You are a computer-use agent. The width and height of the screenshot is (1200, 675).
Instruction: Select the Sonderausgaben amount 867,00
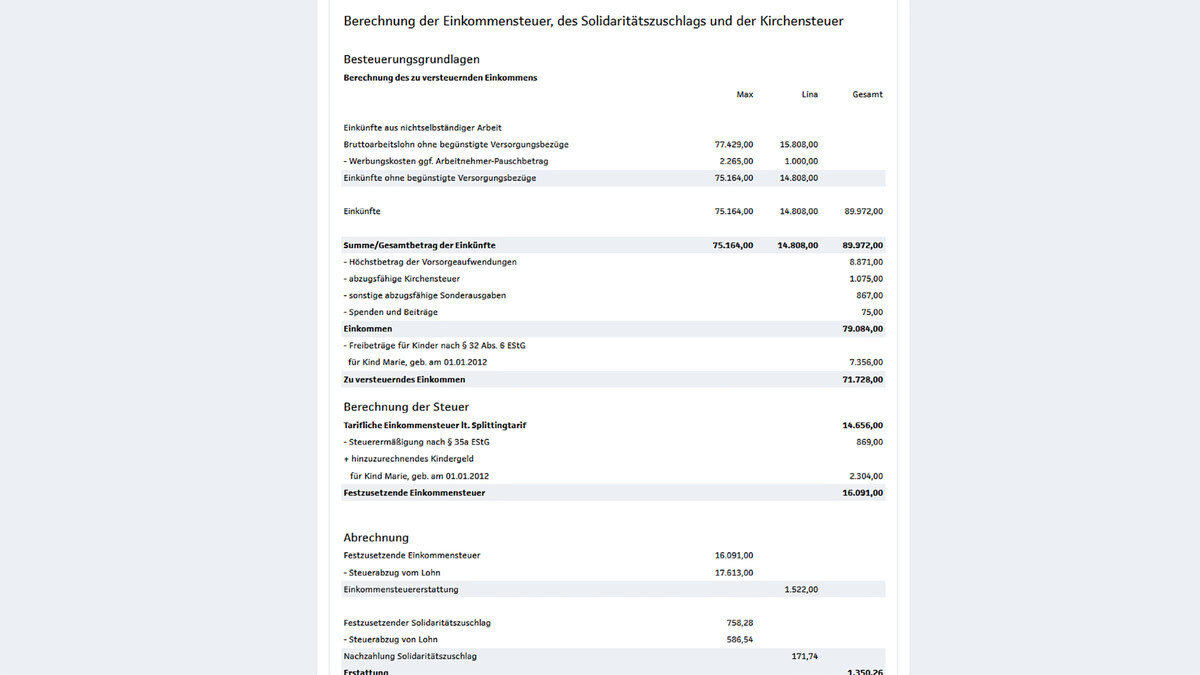[x=870, y=296]
